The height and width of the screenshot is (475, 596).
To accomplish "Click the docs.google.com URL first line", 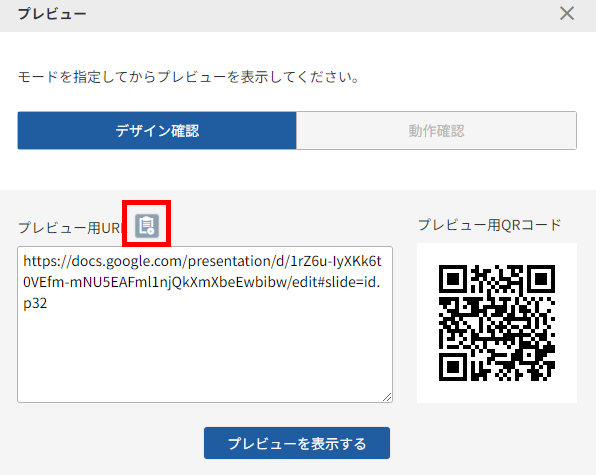I will [x=202, y=261].
